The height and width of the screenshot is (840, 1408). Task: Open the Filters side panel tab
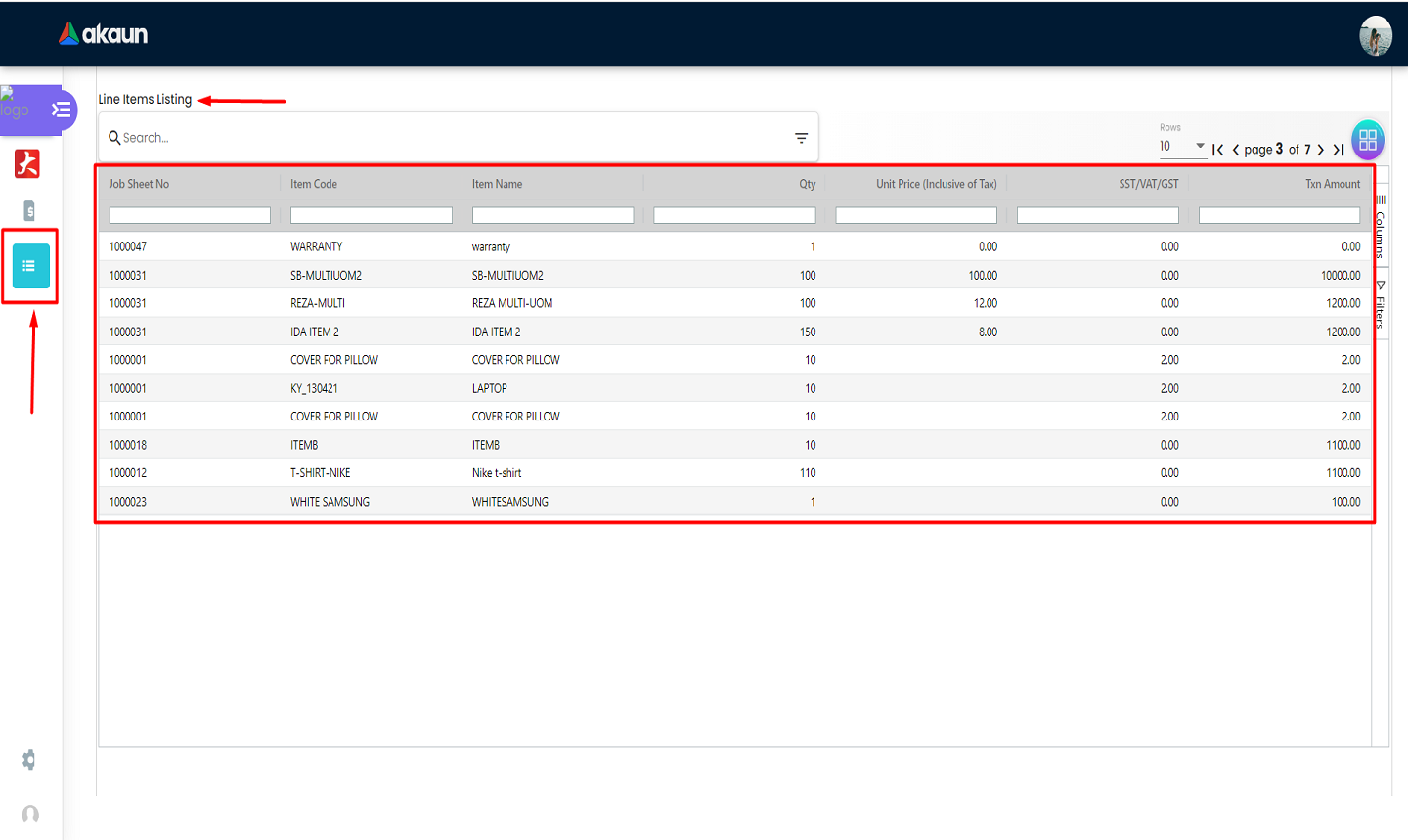(1381, 304)
